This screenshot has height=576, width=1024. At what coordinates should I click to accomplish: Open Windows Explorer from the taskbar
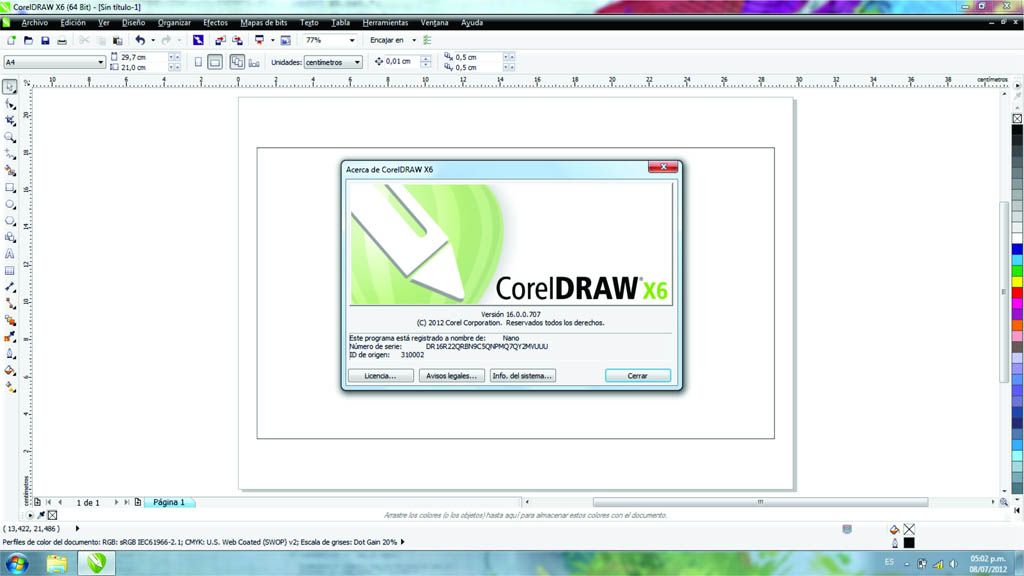[x=57, y=563]
